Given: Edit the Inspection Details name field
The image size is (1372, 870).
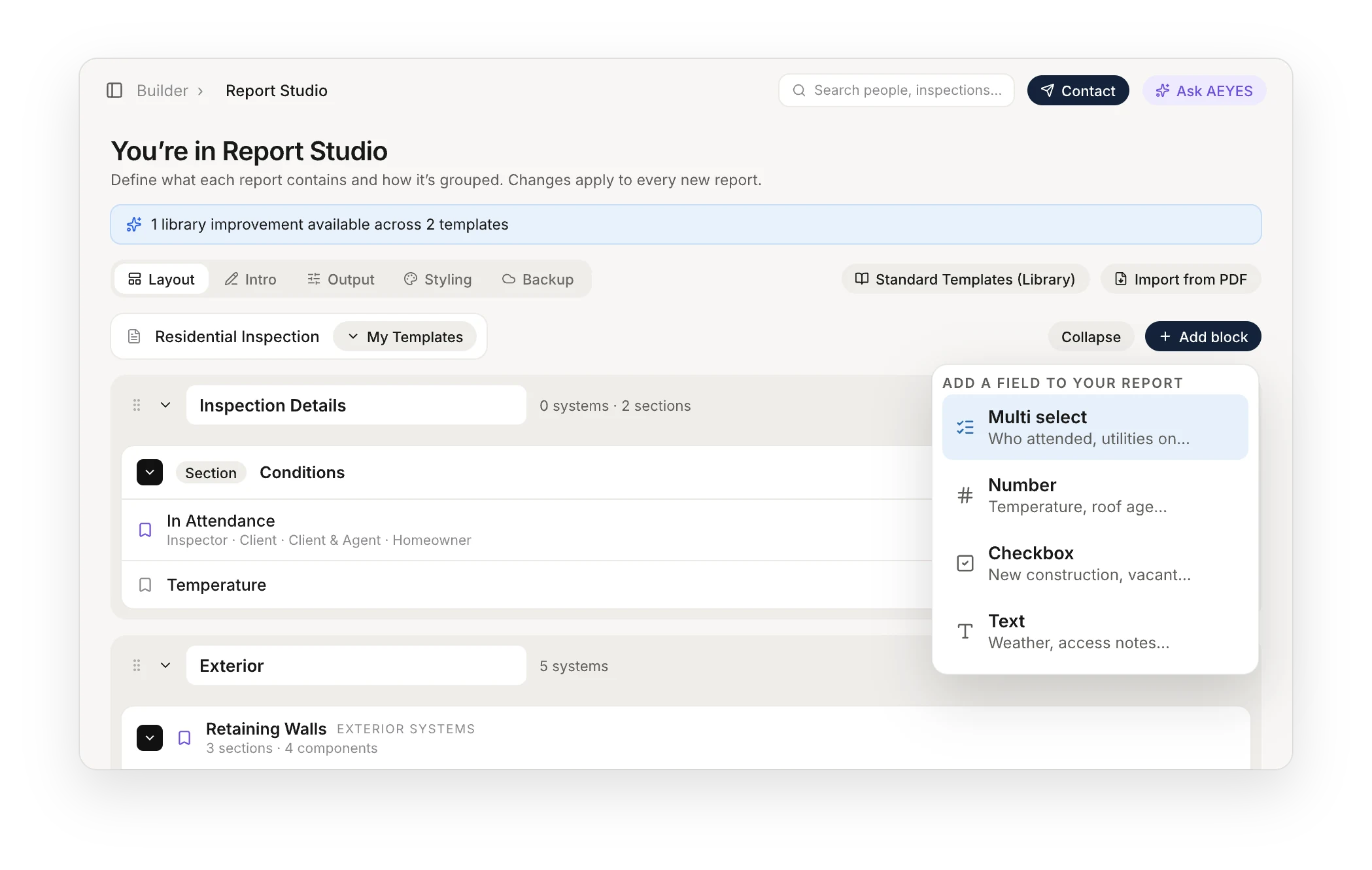Looking at the screenshot, I should 356,405.
